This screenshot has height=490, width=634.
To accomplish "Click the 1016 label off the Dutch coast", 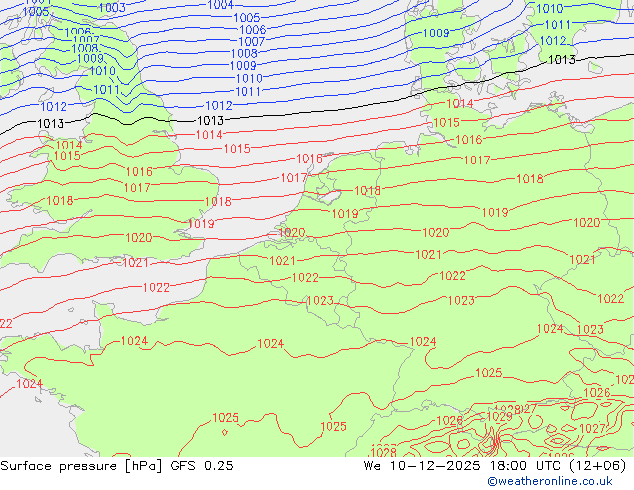I will click(309, 158).
